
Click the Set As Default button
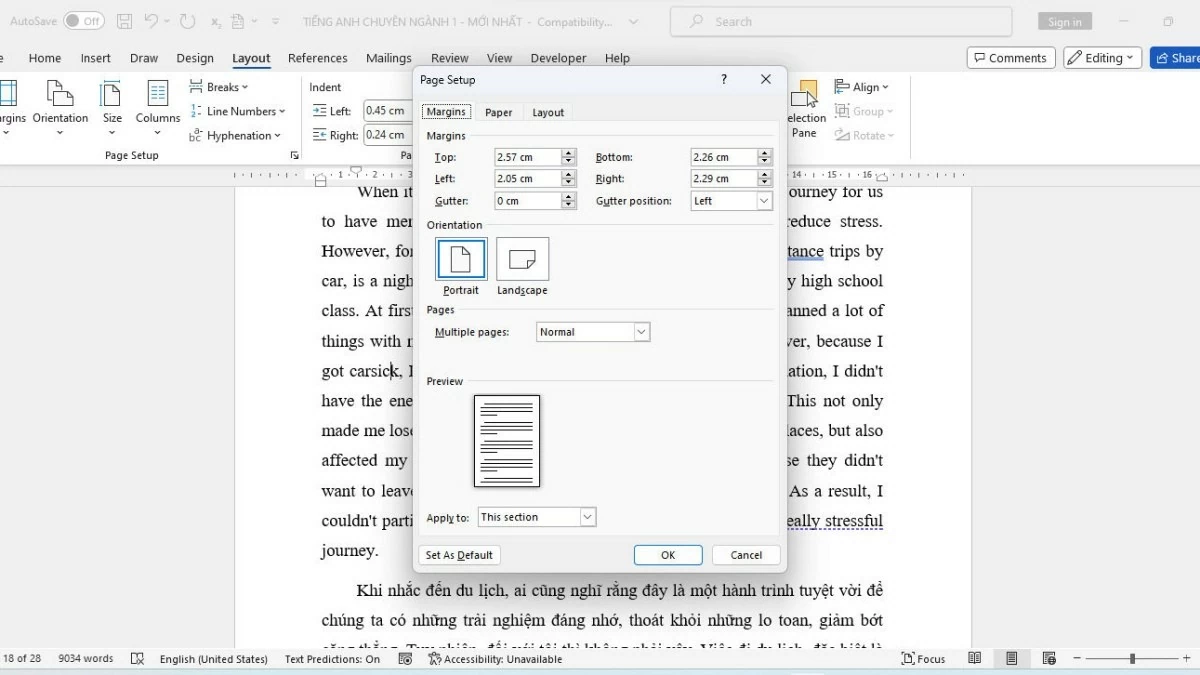(x=459, y=554)
